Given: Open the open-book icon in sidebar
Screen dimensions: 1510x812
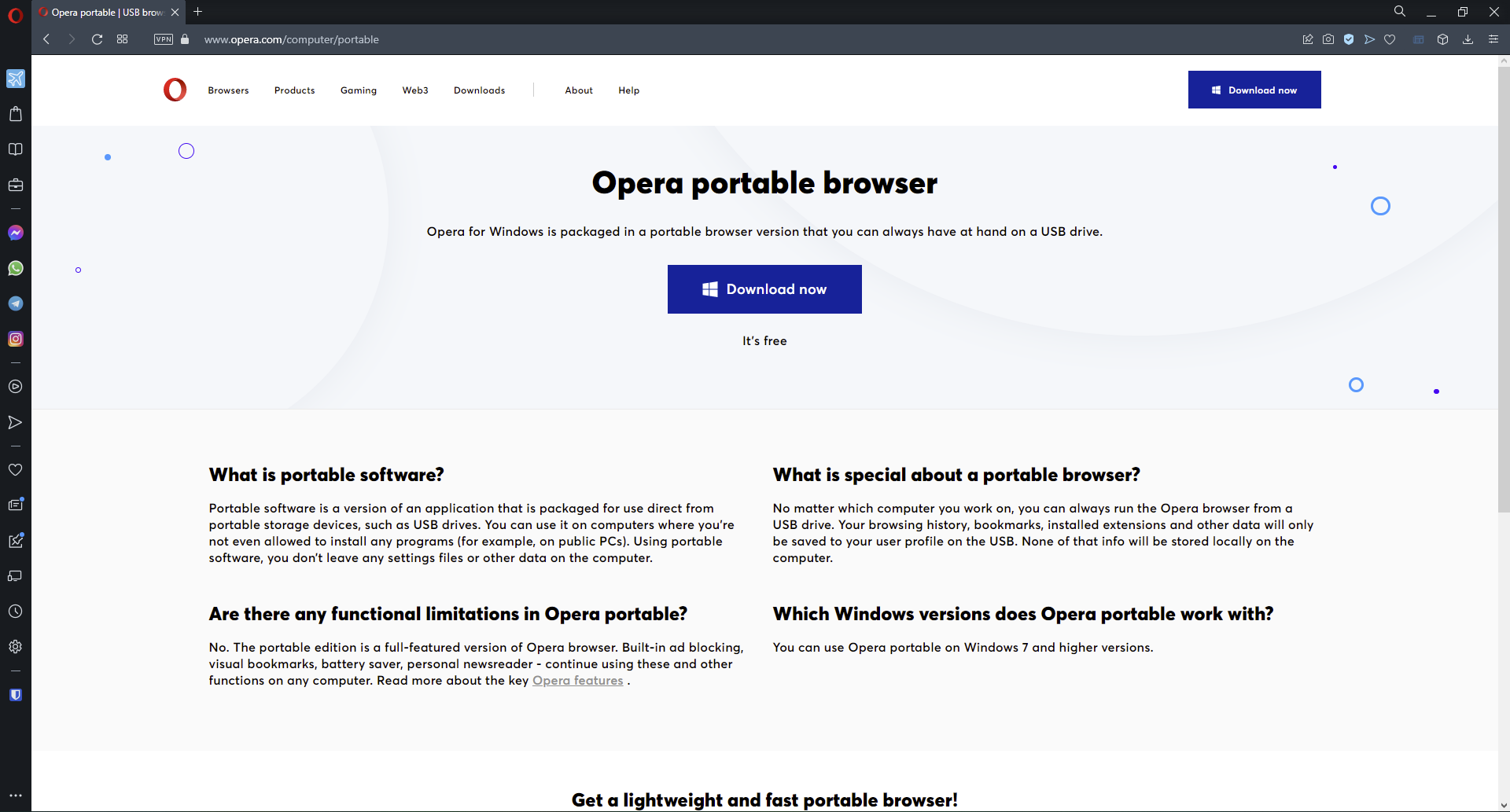Looking at the screenshot, I should [16, 149].
